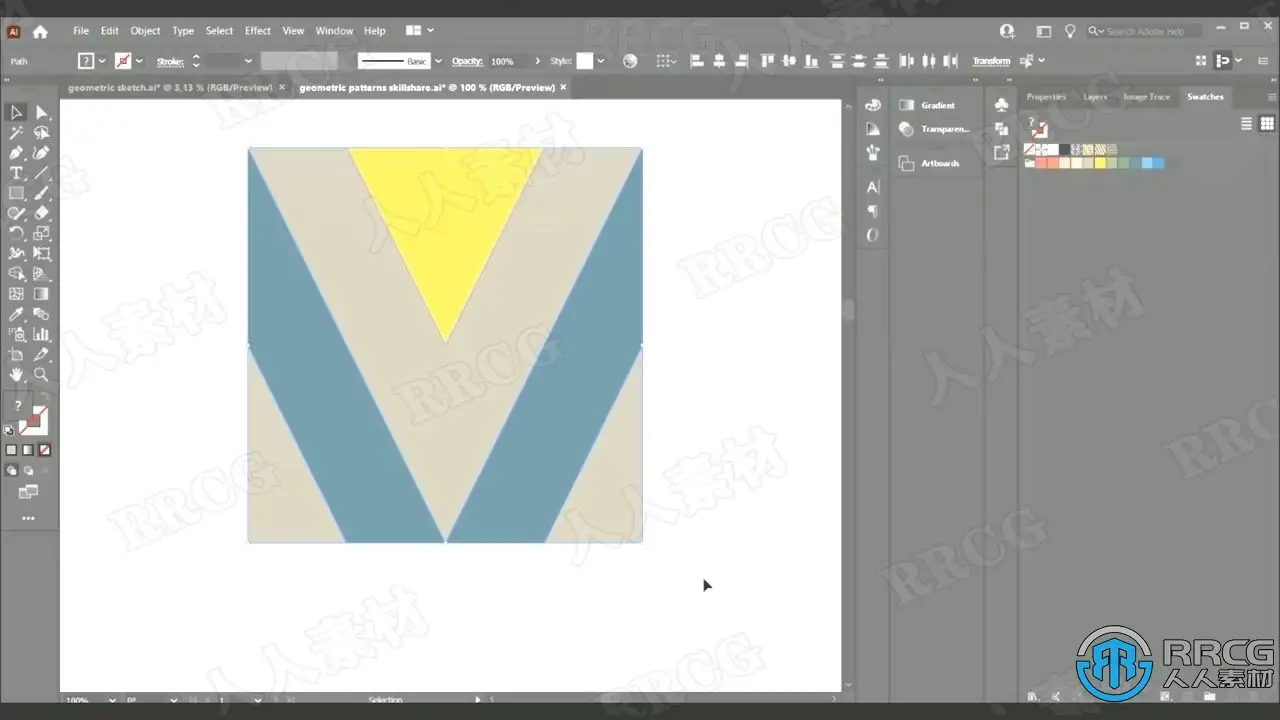Expand the stroke weight dropdown

pos(248,61)
